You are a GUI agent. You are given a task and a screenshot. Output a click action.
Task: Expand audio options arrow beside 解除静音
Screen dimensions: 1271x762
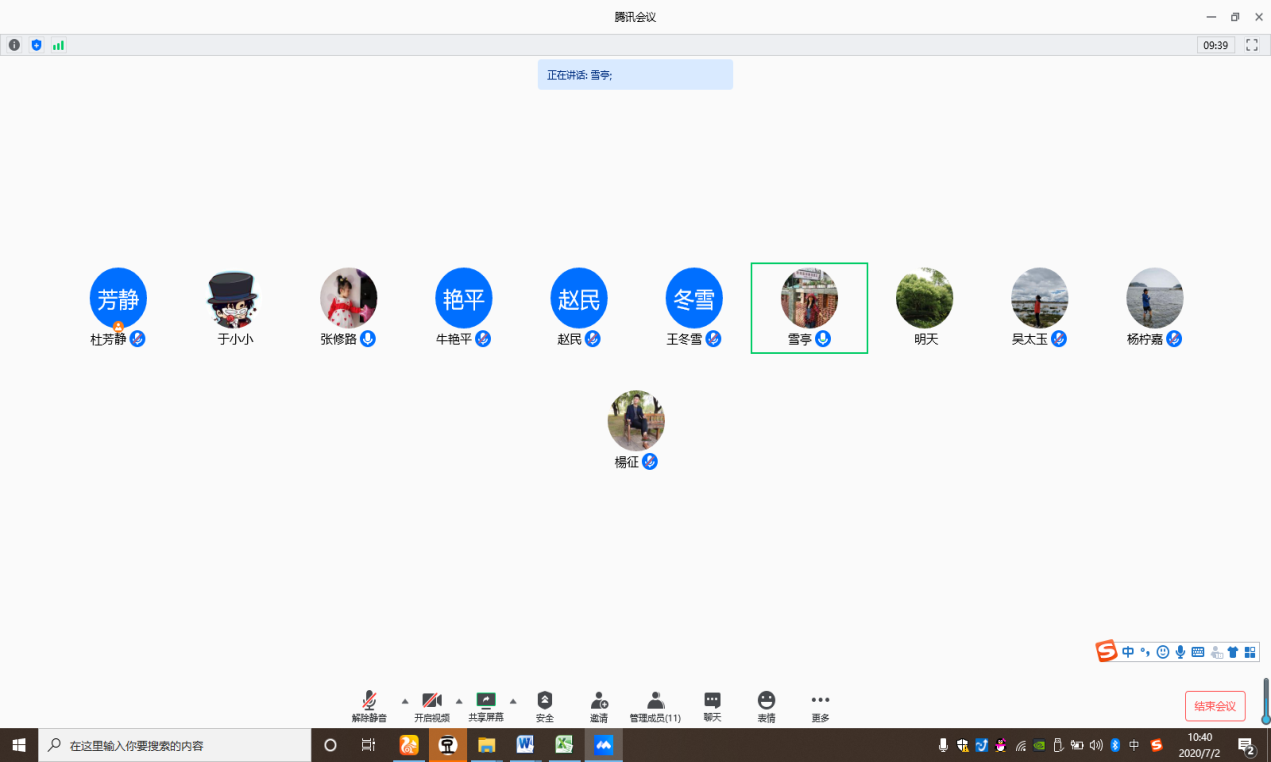pyautogui.click(x=405, y=700)
